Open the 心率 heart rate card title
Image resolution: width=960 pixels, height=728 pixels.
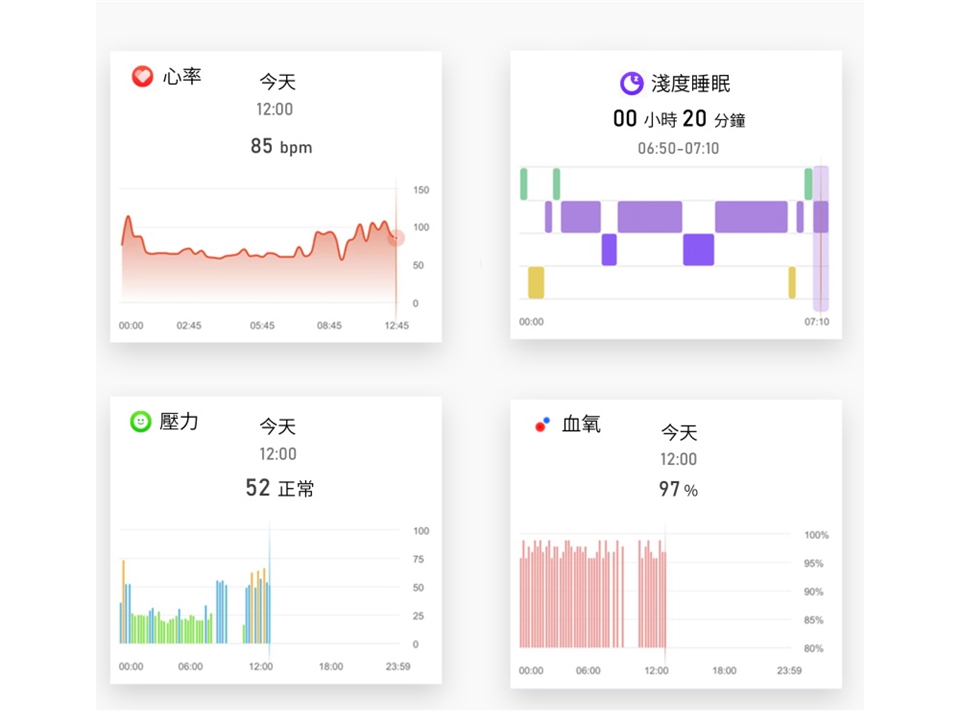coord(181,76)
